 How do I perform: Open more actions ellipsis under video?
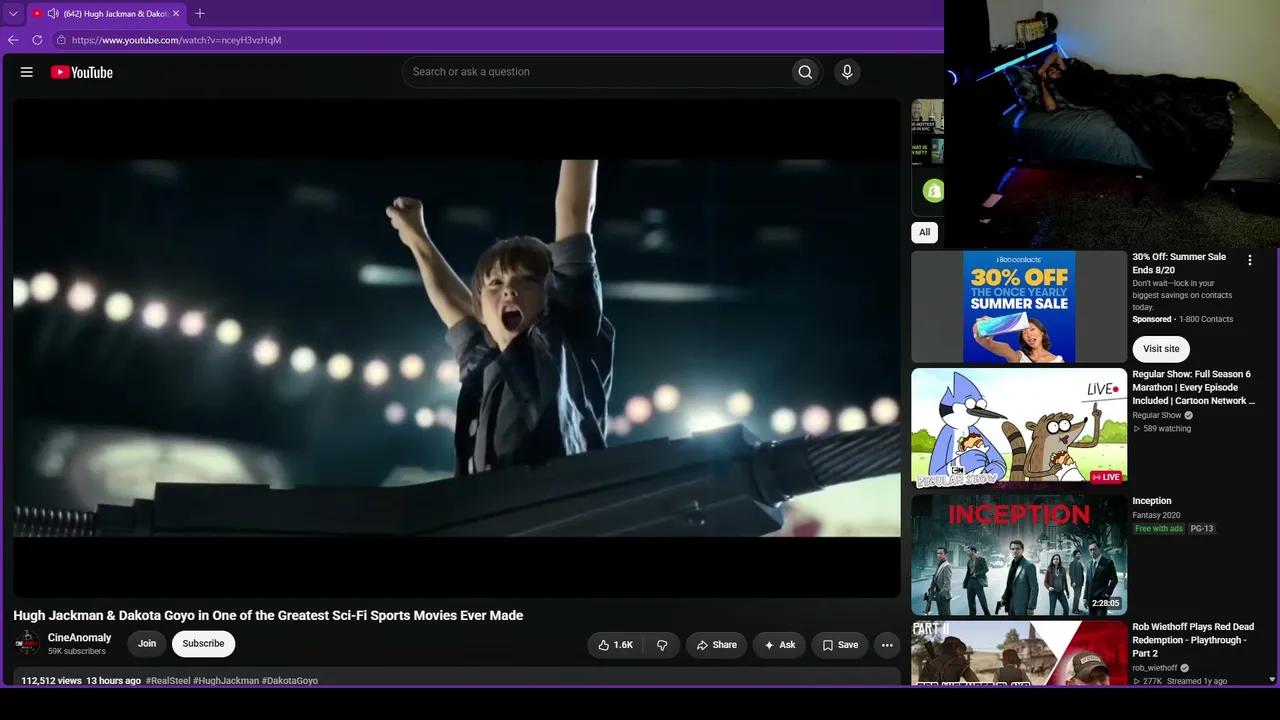tap(887, 645)
